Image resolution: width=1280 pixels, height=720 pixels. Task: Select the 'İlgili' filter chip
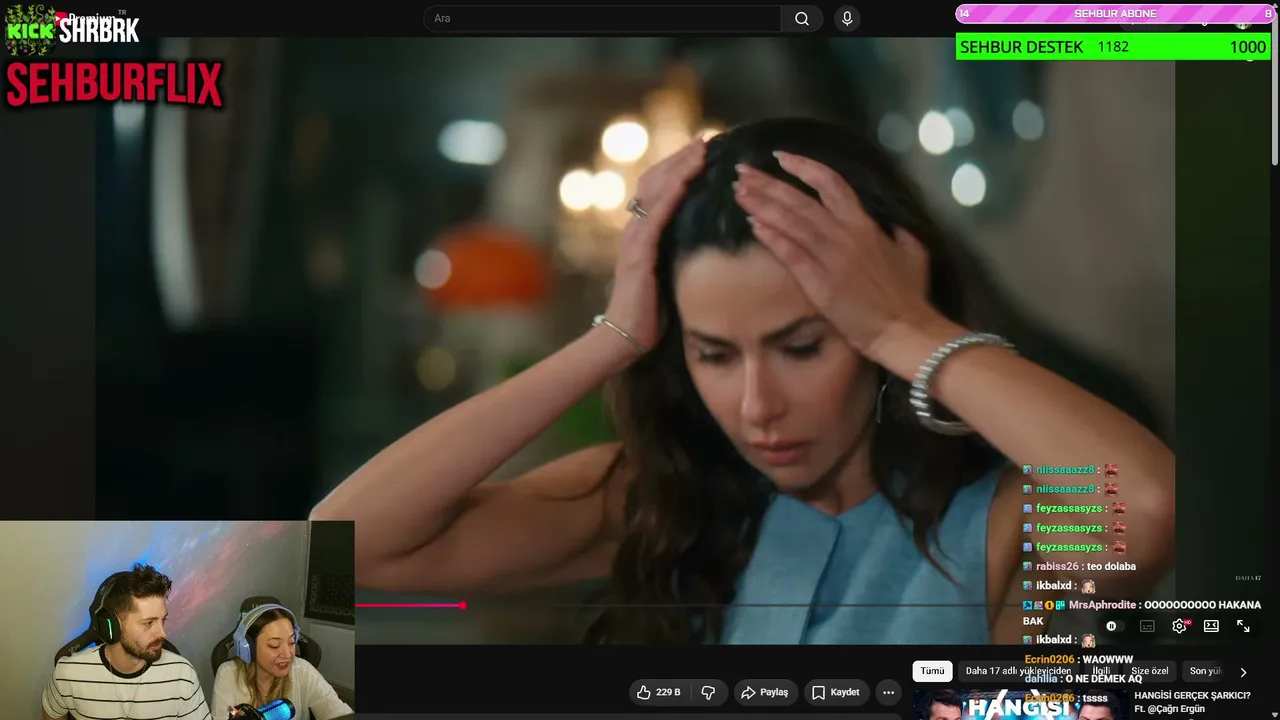[1101, 671]
